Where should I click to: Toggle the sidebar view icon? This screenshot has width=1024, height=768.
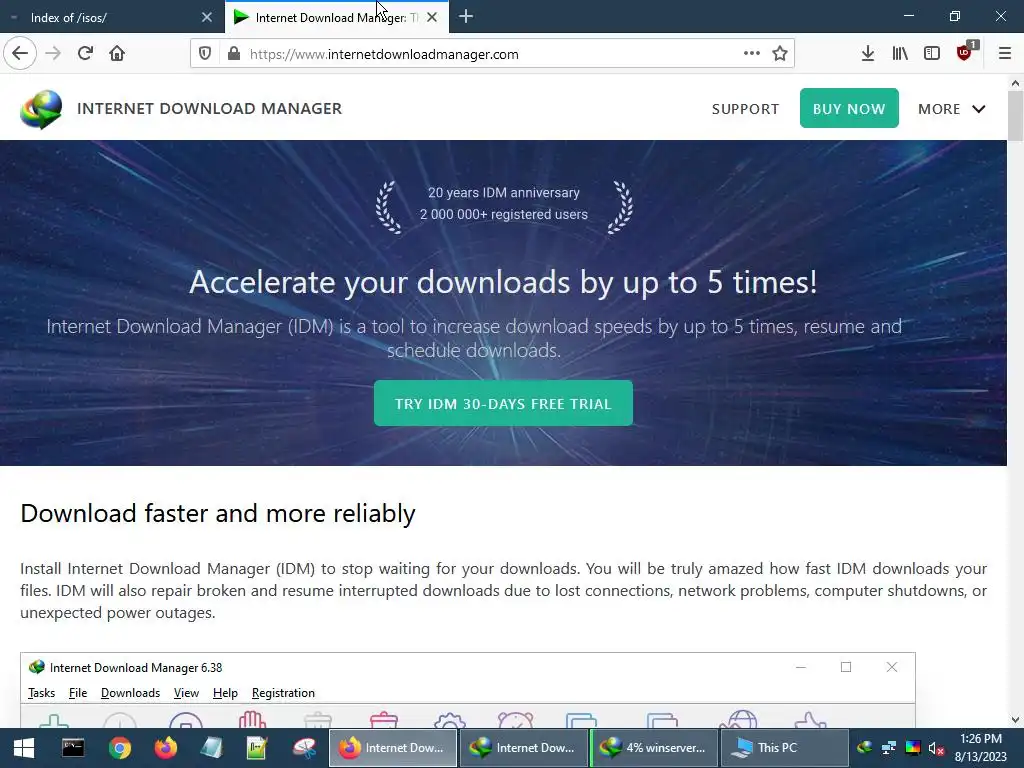point(932,54)
